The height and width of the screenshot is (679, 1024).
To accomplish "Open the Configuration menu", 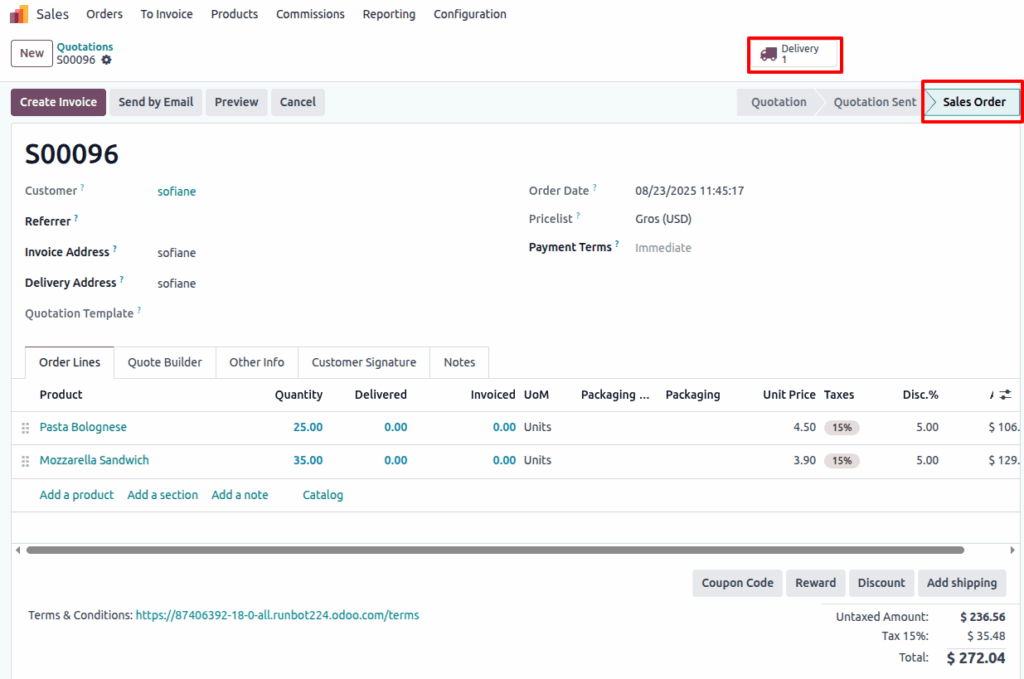I will (x=470, y=14).
